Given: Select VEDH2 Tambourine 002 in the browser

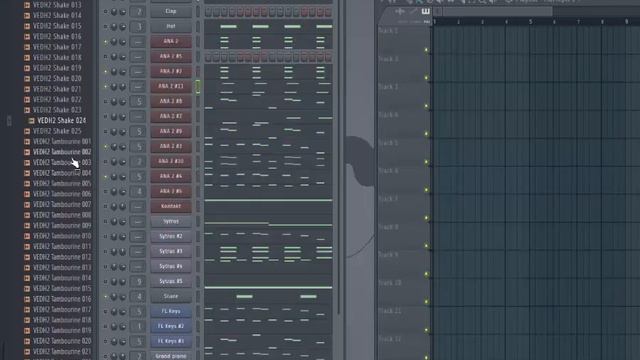Looking at the screenshot, I should 62,152.
